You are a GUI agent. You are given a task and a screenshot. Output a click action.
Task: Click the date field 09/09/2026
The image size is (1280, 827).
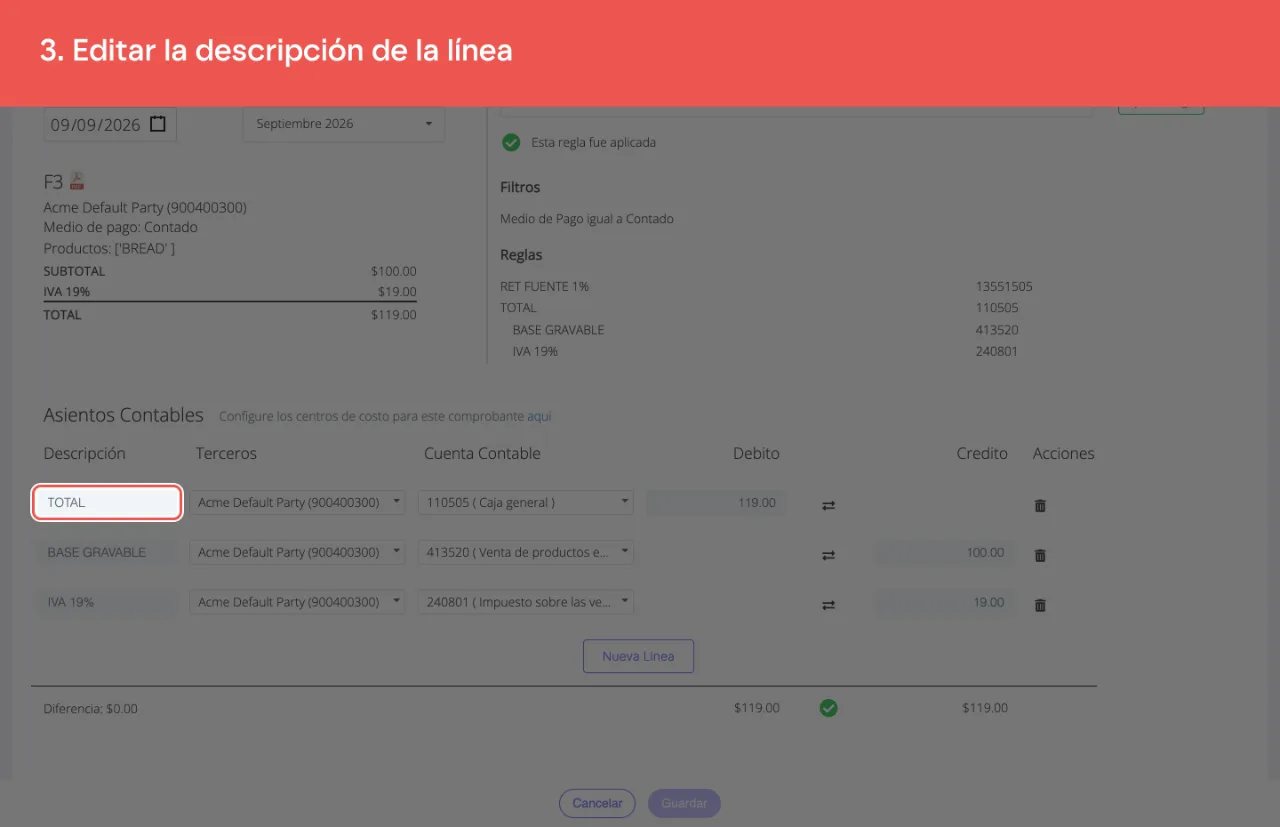[110, 125]
